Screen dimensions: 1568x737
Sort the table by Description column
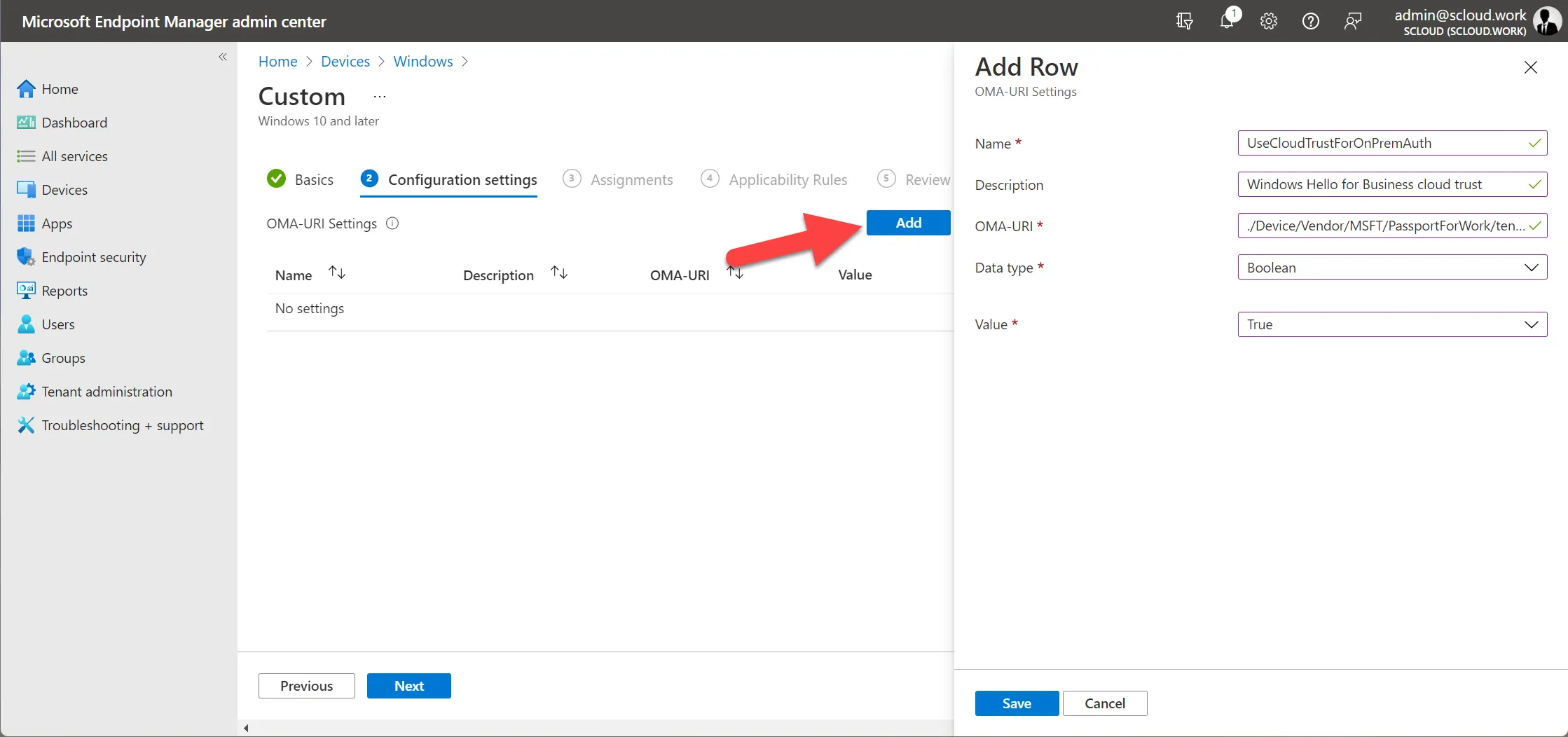click(x=559, y=273)
